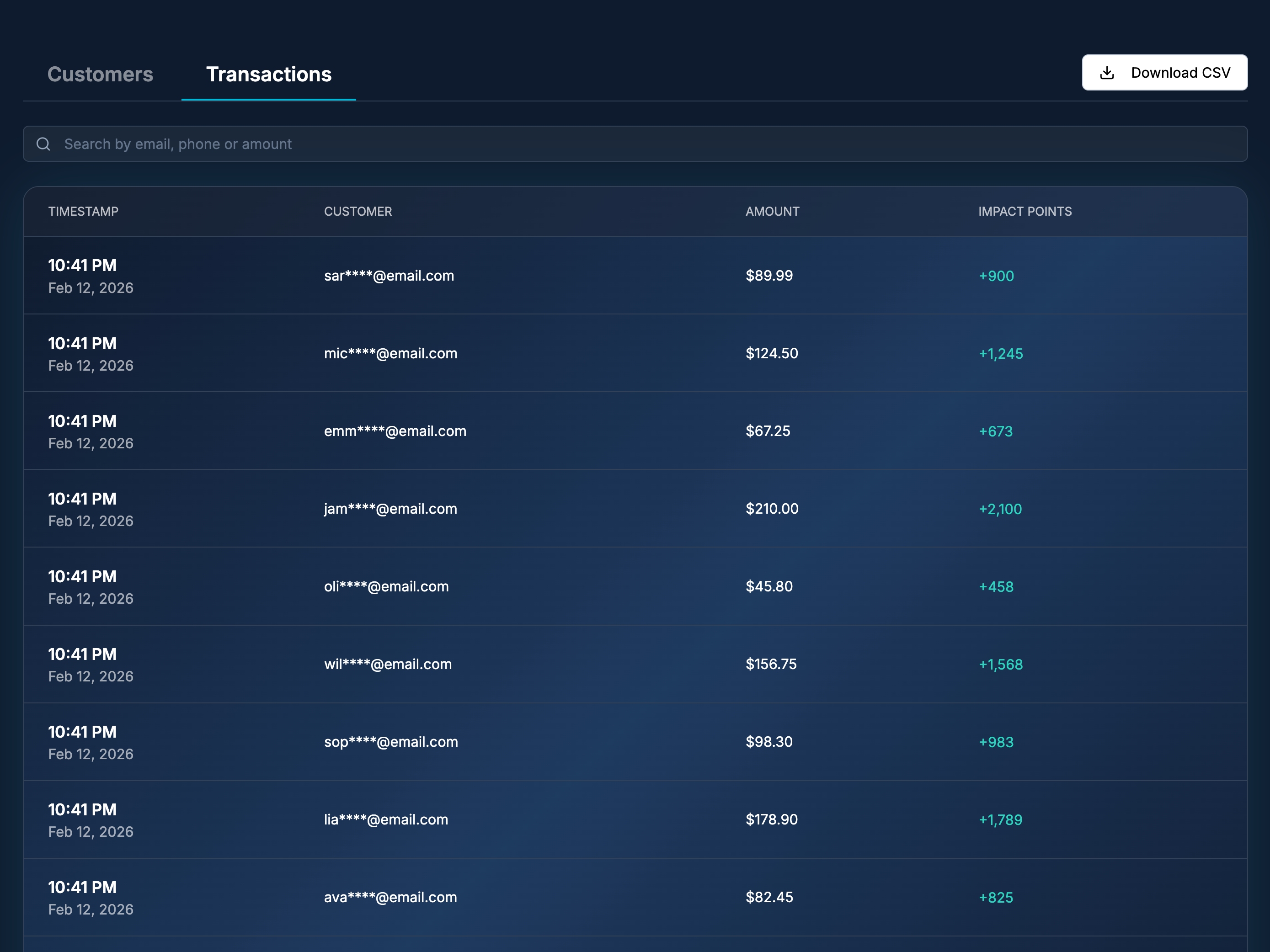Click the CUSTOMER column header
Viewport: 1270px width, 952px height.
tap(358, 211)
